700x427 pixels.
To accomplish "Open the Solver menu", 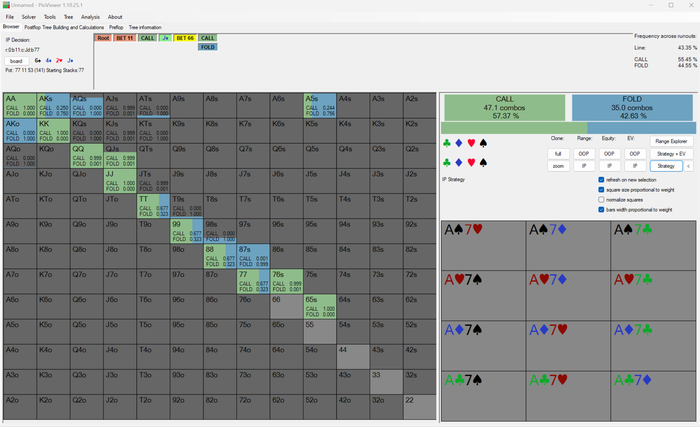I will (x=29, y=17).
